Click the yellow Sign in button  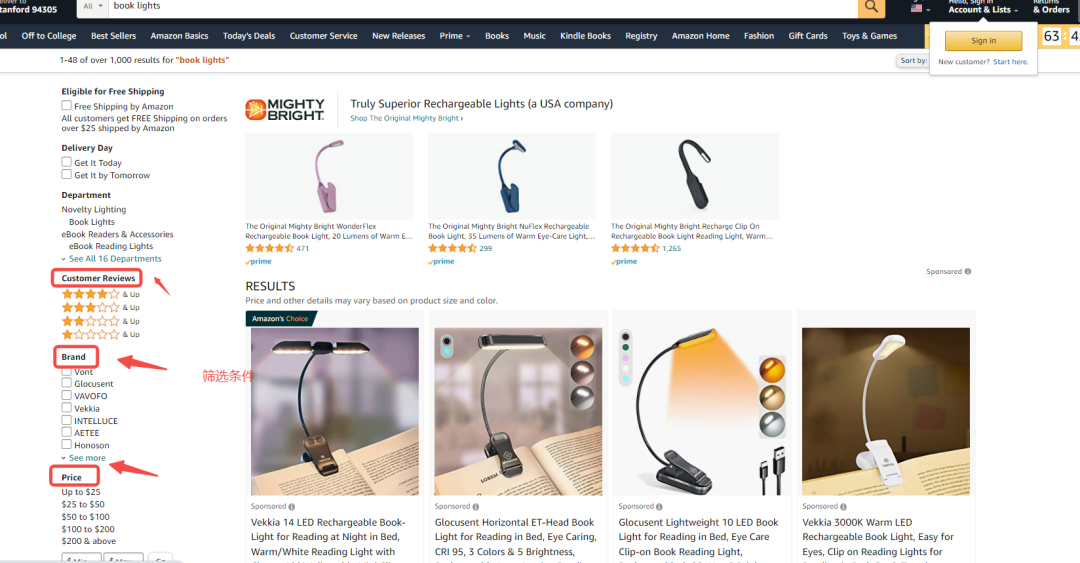[983, 41]
